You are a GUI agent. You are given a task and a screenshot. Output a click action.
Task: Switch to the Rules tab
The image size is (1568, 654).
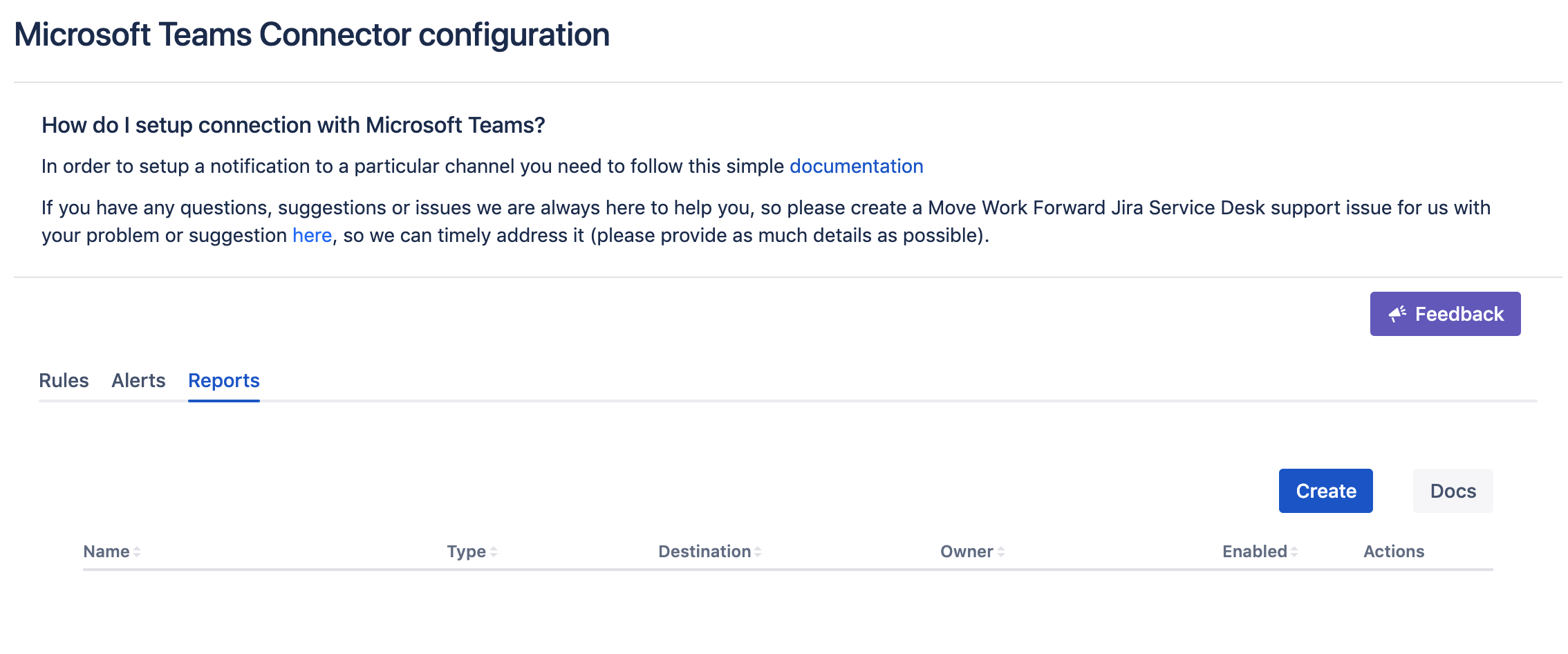coord(64,381)
